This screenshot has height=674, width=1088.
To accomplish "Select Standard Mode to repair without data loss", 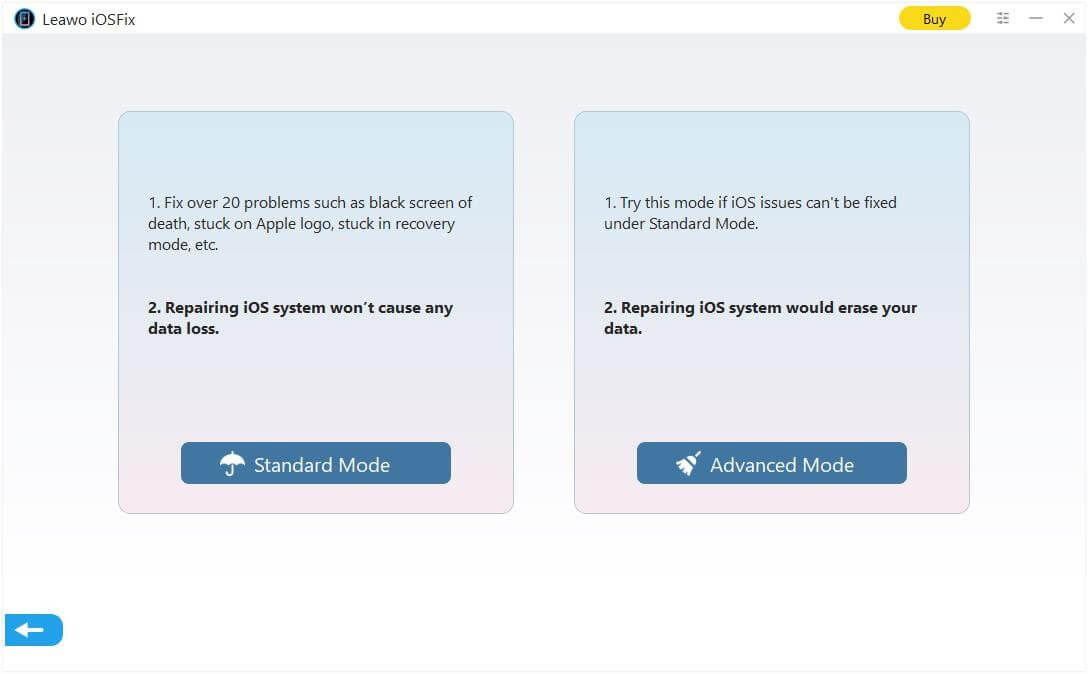I will tap(316, 463).
